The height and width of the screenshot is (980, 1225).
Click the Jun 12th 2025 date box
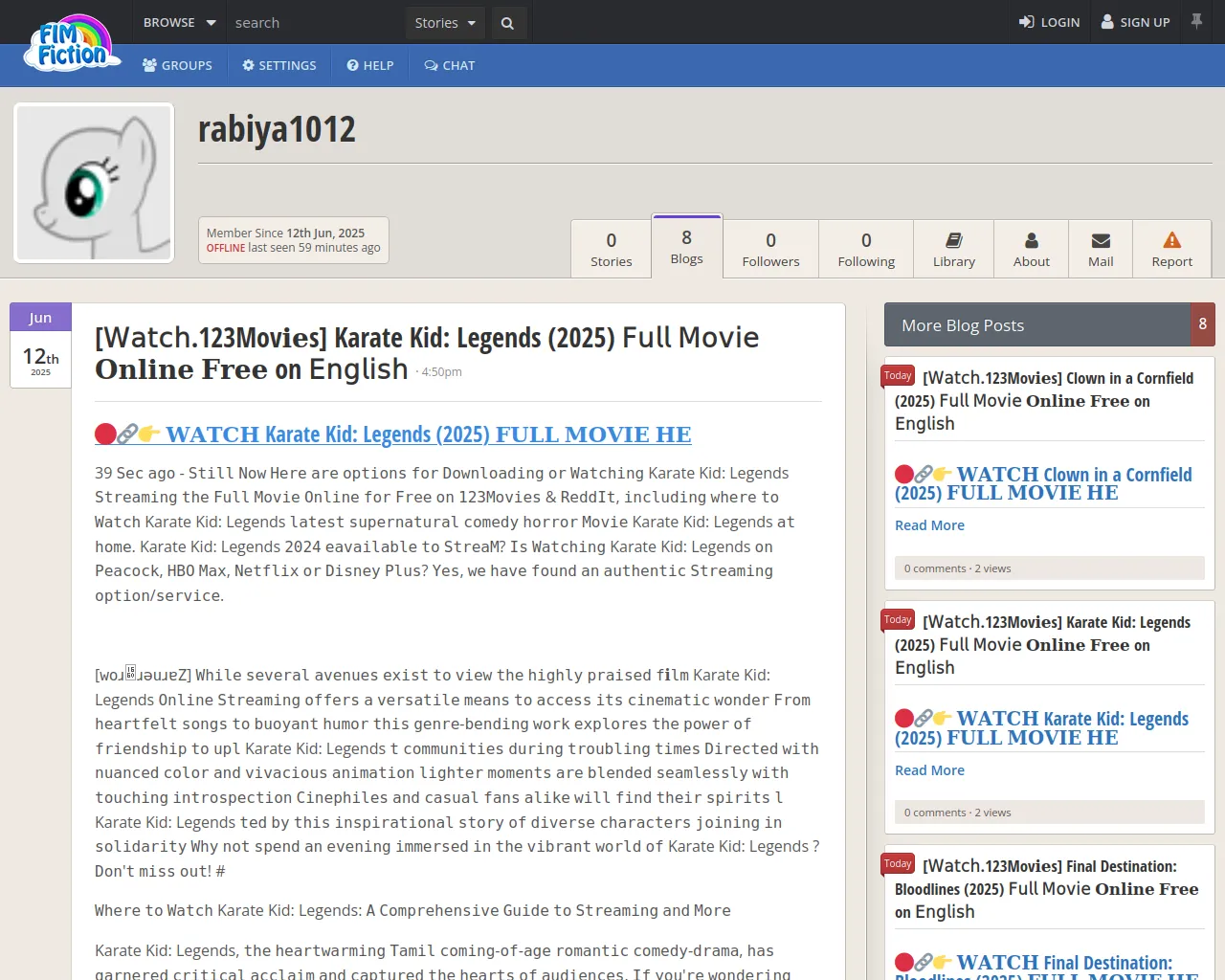coord(40,345)
